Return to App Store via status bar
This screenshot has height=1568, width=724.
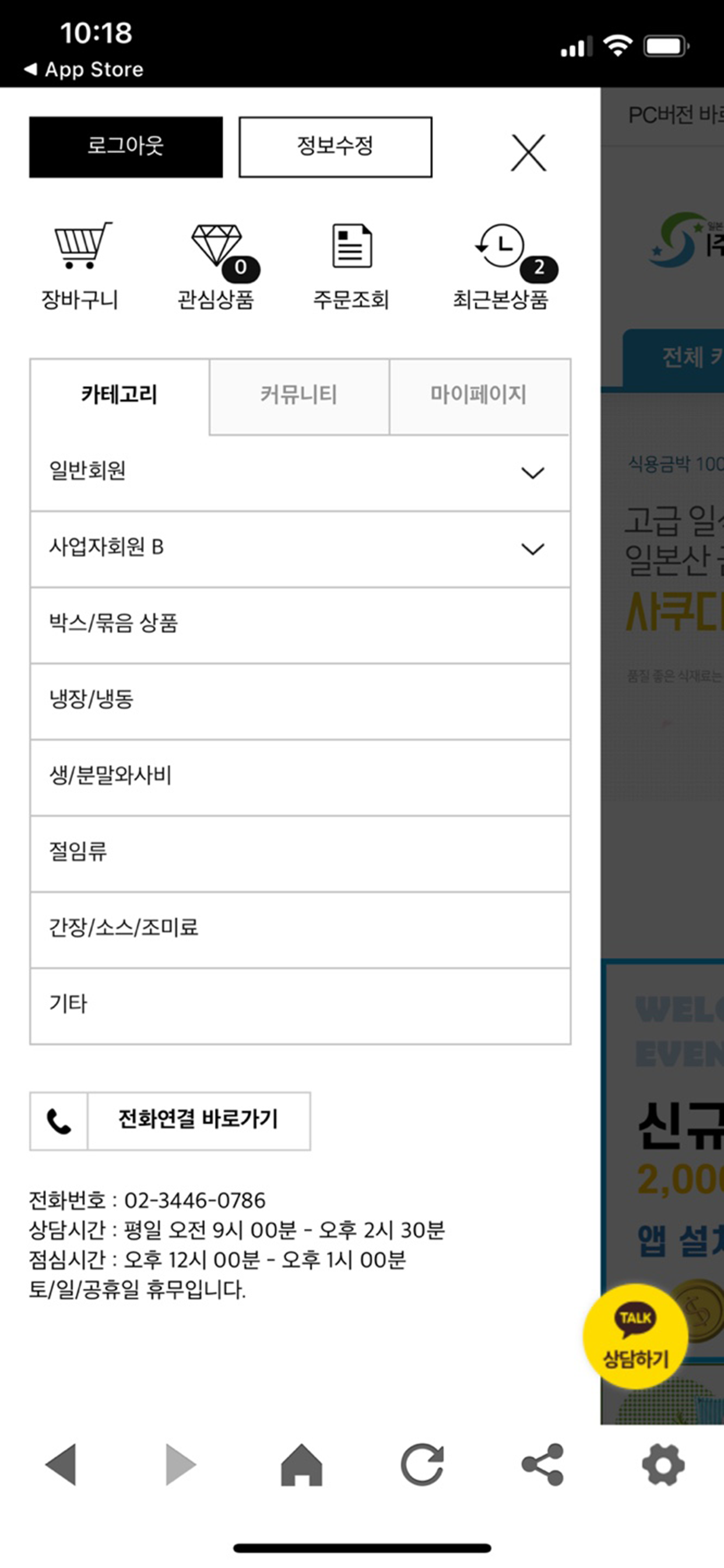click(x=83, y=69)
